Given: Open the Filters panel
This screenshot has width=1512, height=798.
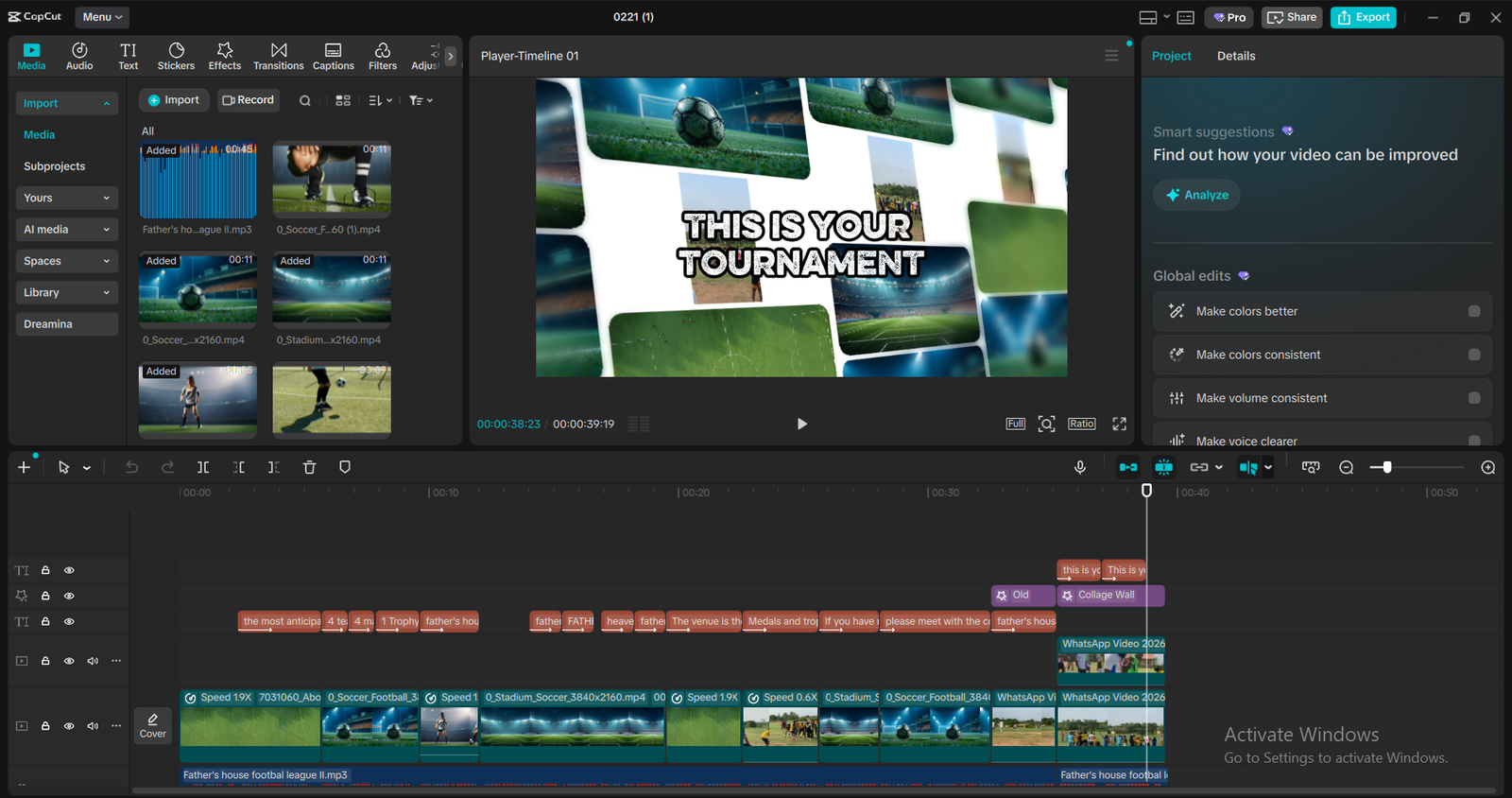Looking at the screenshot, I should (383, 56).
